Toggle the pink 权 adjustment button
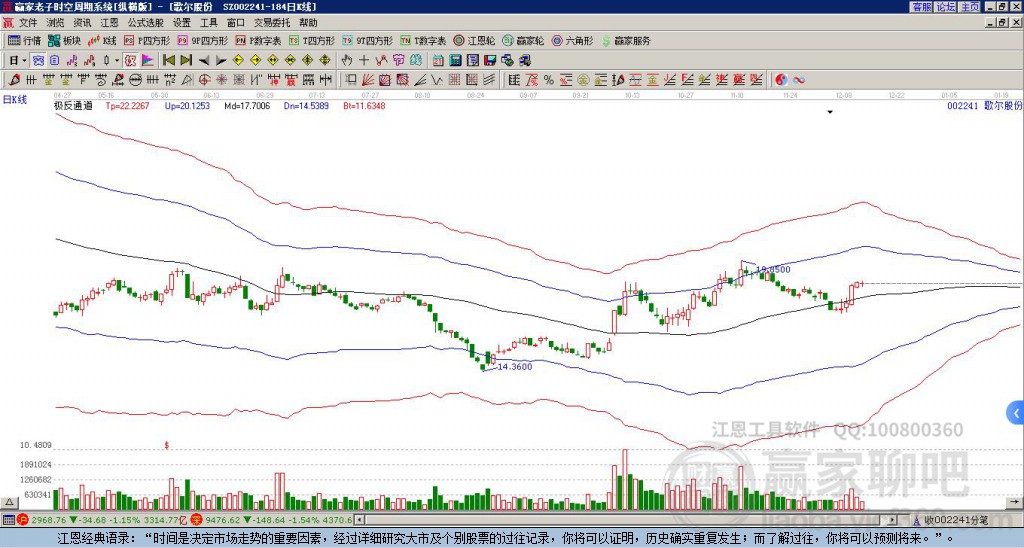Viewport: 1024px width, 548px height. 130,61
